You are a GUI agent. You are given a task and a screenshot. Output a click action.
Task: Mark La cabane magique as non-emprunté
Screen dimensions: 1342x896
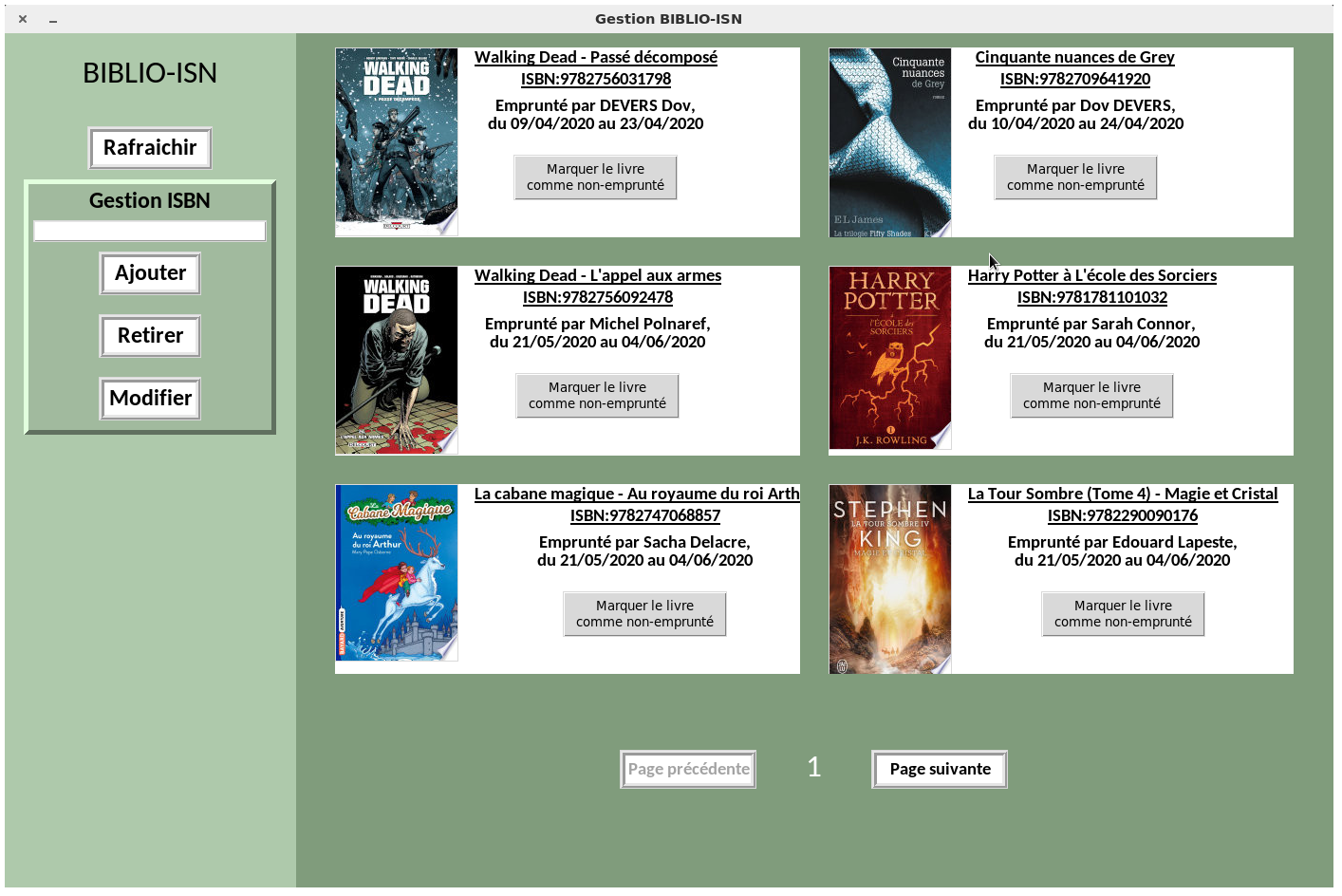644,614
